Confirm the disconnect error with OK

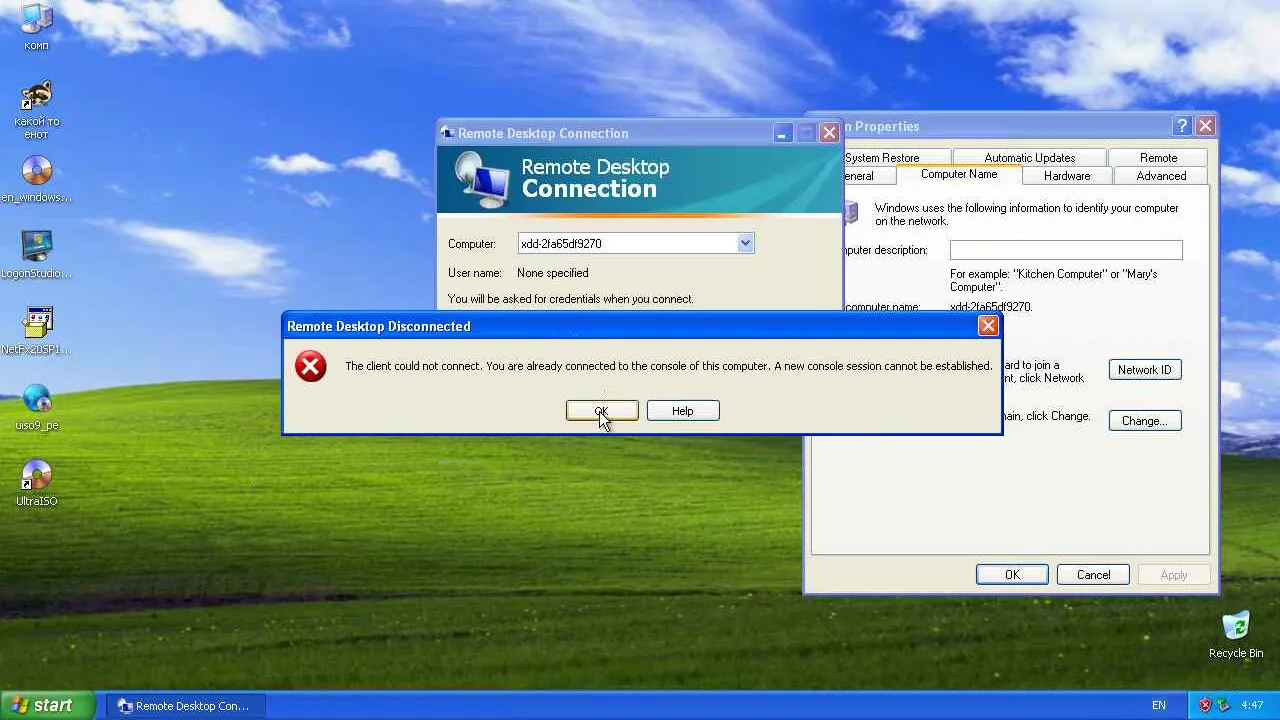click(602, 411)
